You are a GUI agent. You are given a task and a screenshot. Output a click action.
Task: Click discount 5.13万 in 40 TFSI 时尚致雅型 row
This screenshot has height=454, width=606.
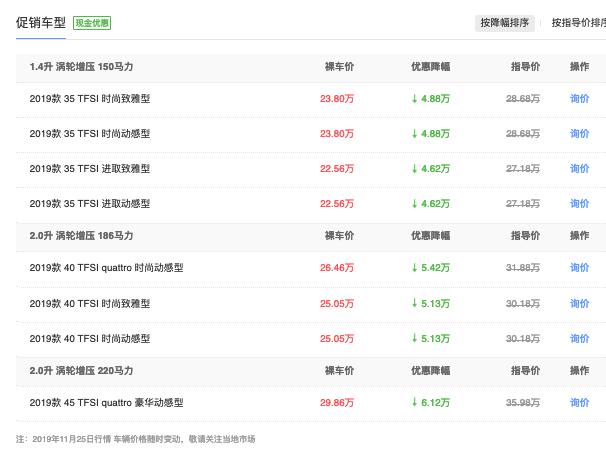coord(431,304)
